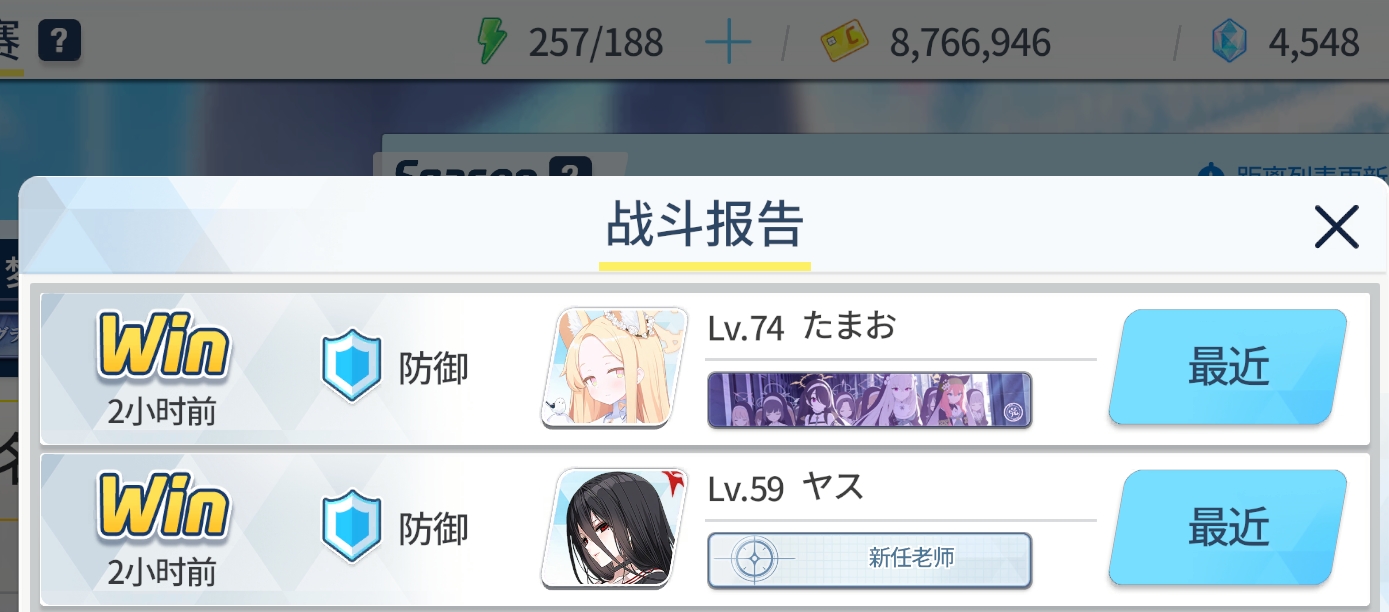1389x612 pixels.
Task: Add more energy with the plus icon
Action: (728, 42)
